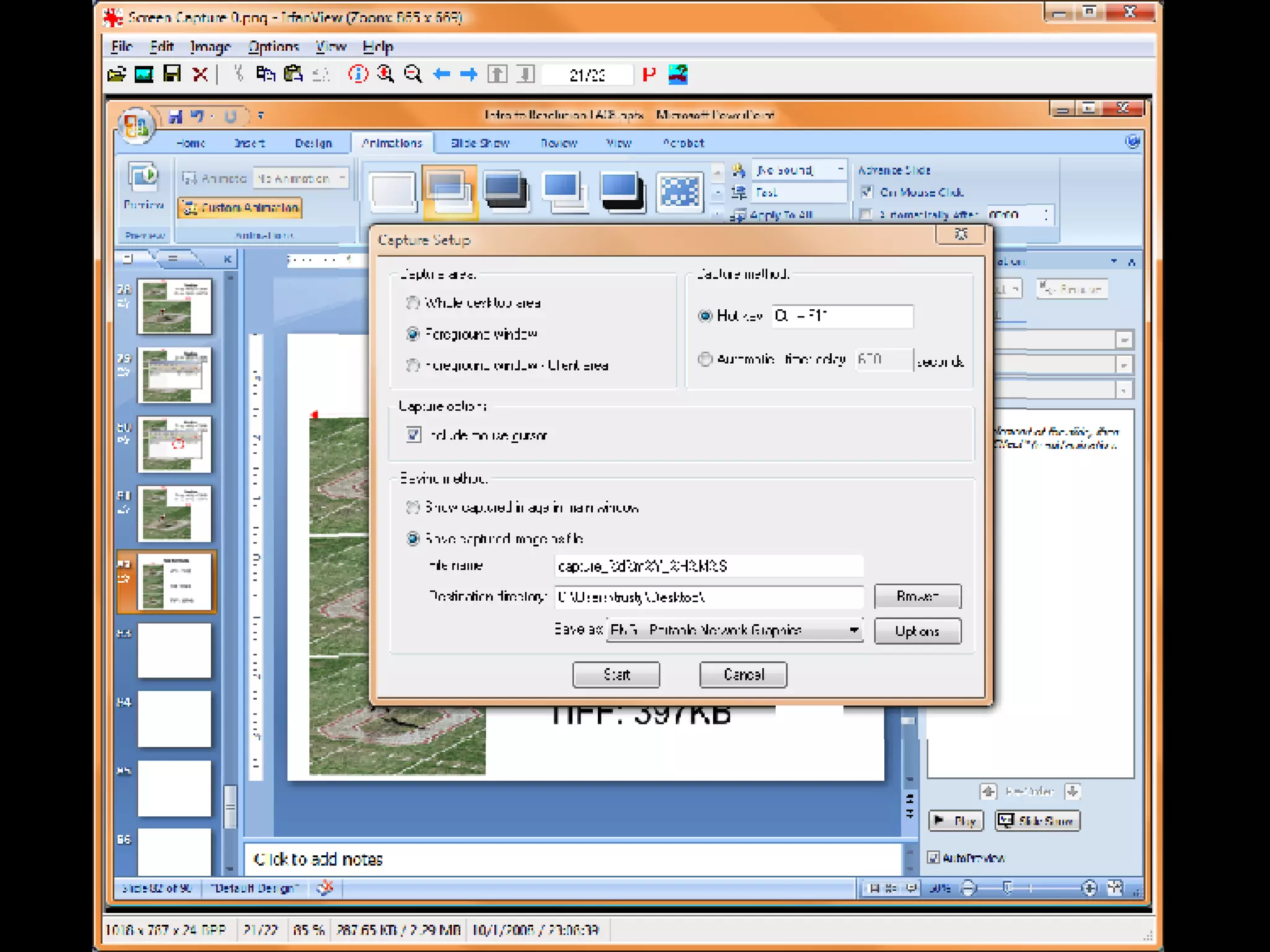The image size is (1270, 952).
Task: Click the Zoom In magnifier icon
Action: 385,75
